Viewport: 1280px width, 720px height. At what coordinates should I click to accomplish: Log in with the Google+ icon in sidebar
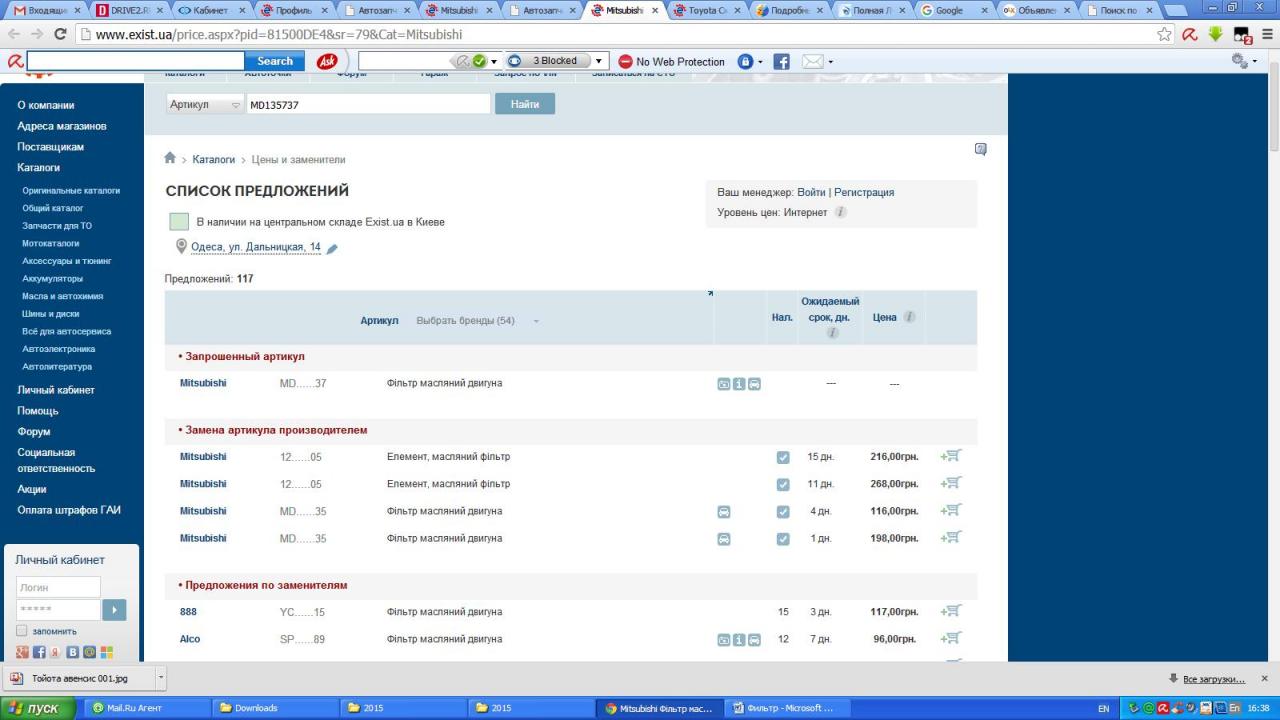(23, 653)
